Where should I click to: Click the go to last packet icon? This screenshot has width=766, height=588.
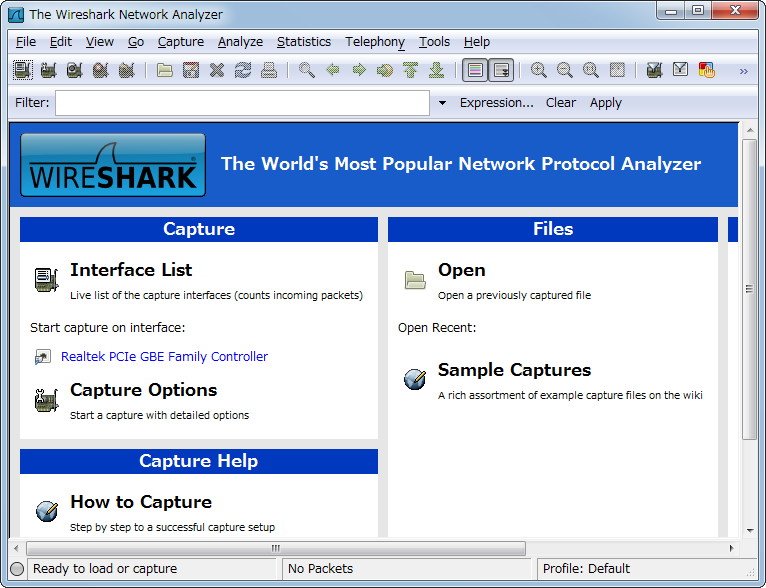point(437,70)
